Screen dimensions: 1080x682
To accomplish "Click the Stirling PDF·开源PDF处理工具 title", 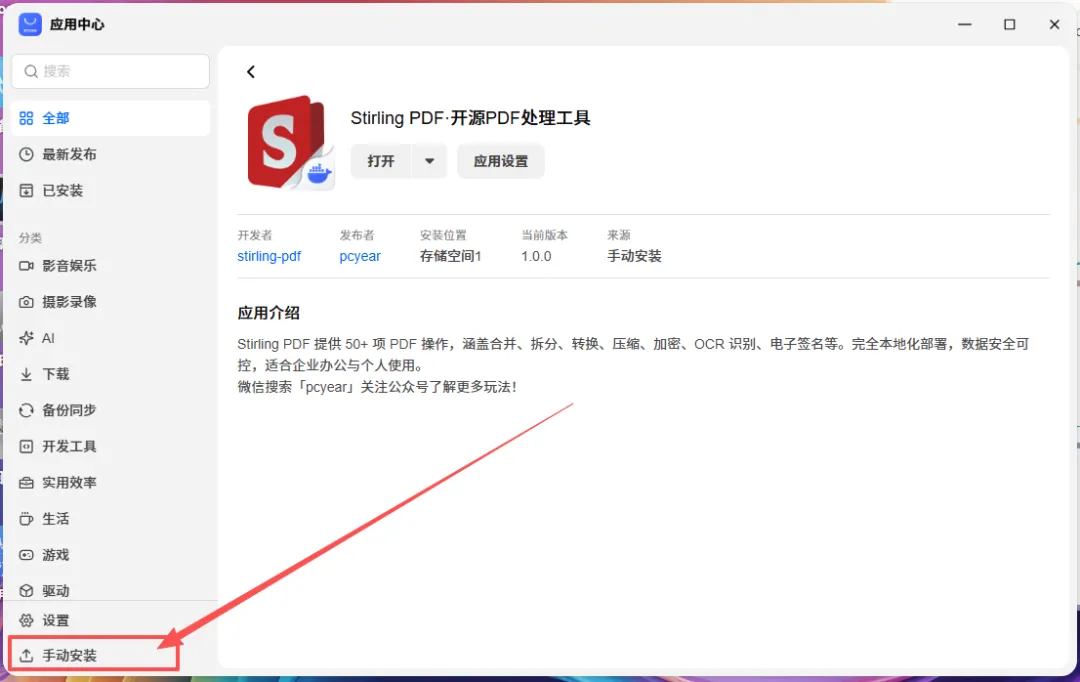I will (x=470, y=118).
